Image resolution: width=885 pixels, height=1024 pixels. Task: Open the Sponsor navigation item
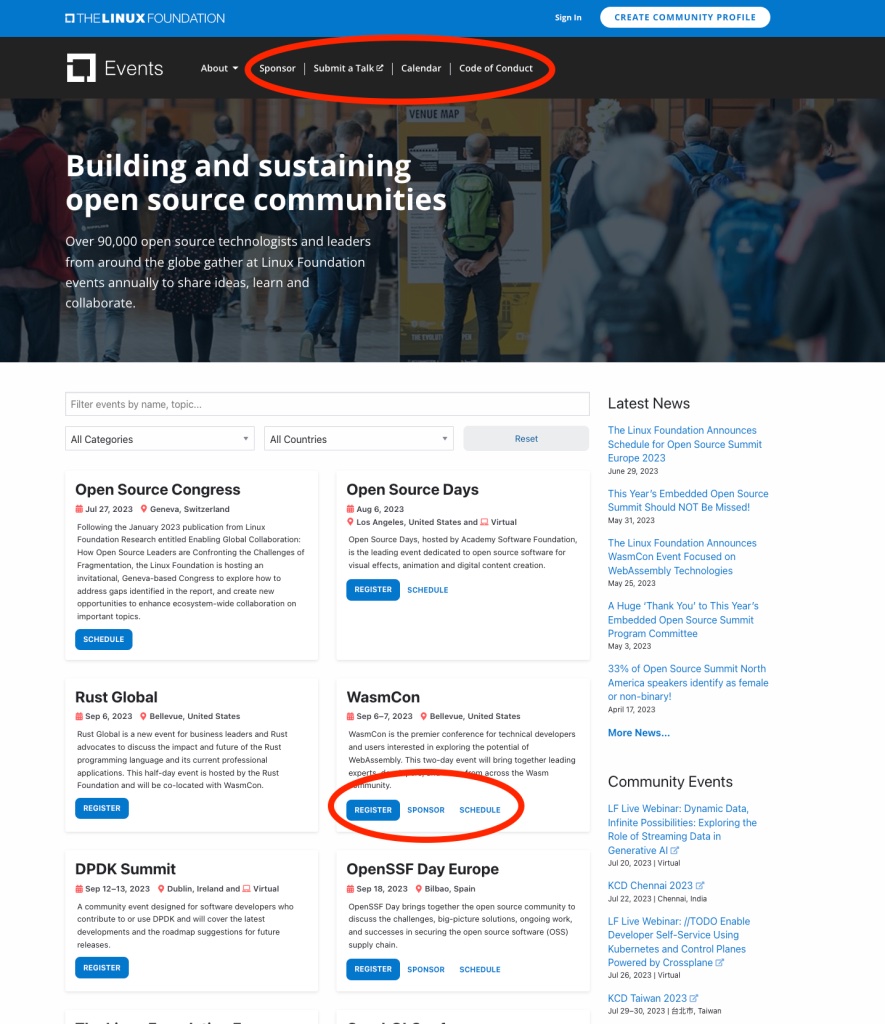tap(277, 68)
